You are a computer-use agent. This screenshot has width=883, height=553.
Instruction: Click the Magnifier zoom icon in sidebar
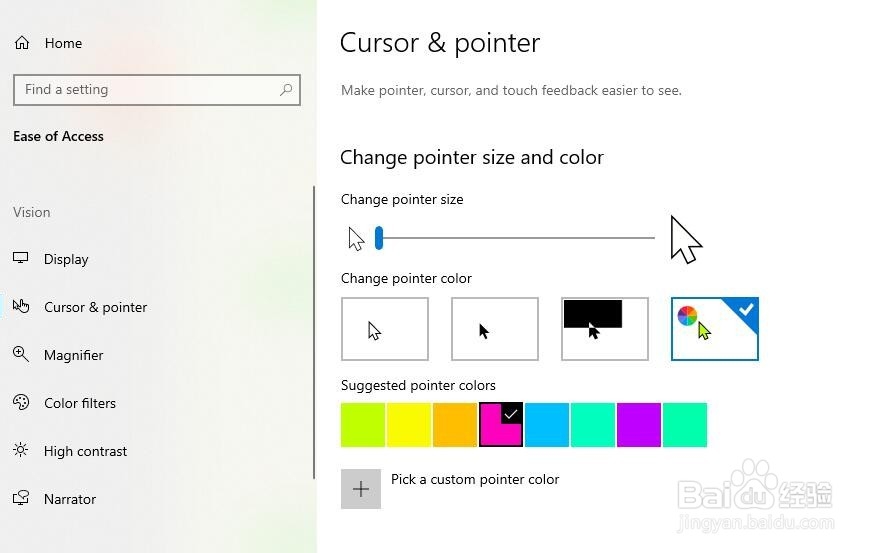pyautogui.click(x=21, y=354)
